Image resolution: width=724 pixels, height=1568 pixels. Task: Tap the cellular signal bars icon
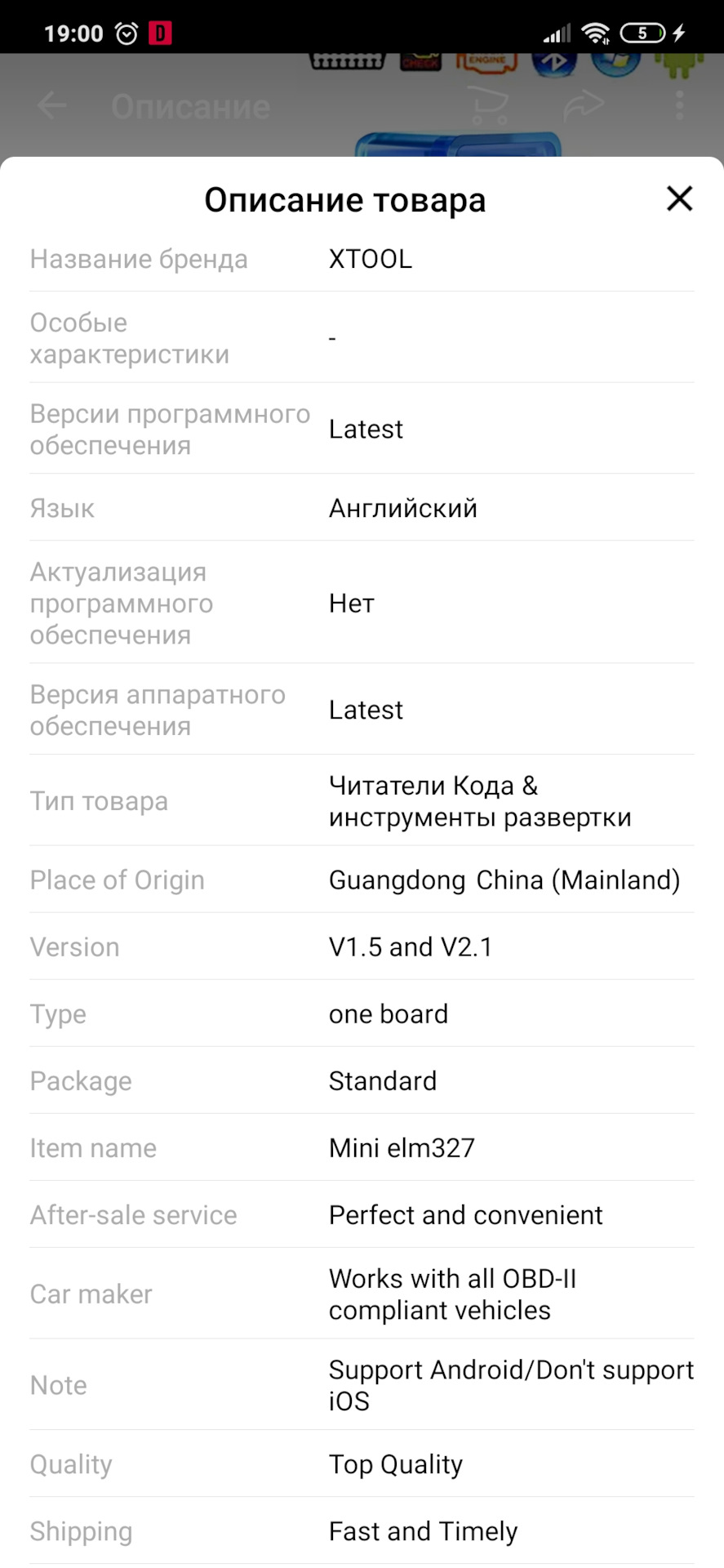pyautogui.click(x=557, y=33)
